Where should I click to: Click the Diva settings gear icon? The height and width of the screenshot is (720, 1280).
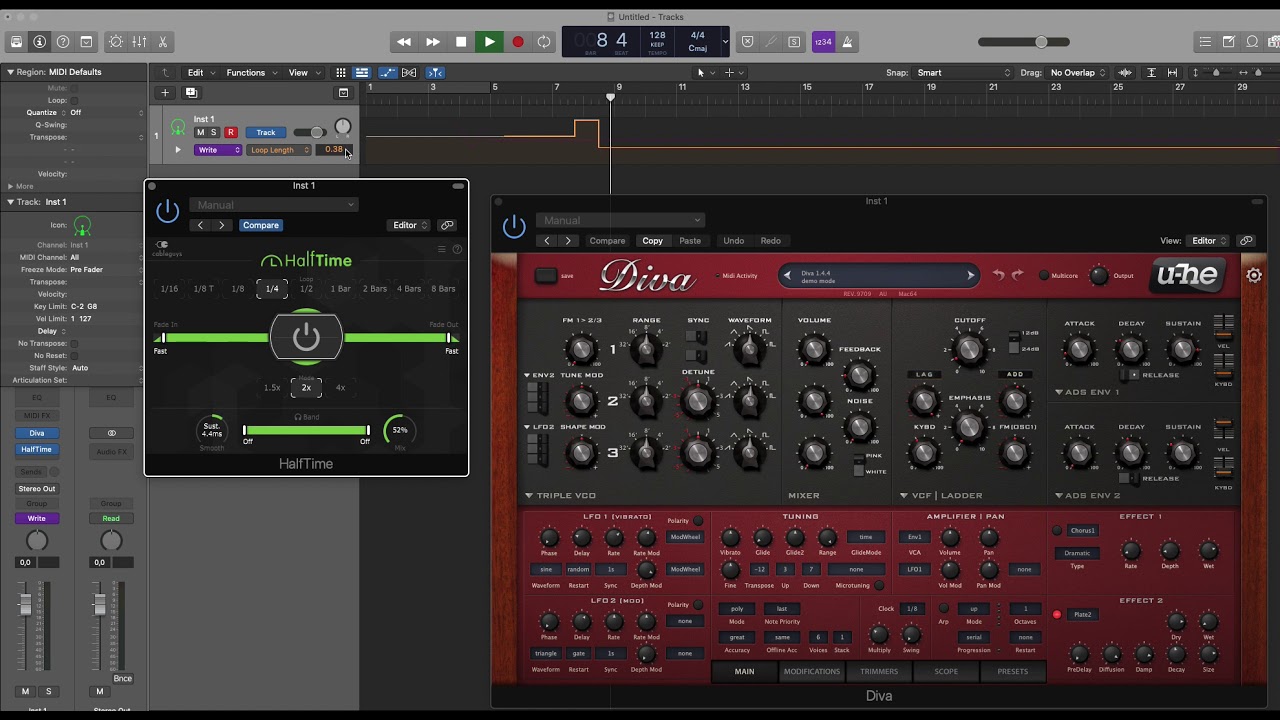click(1254, 275)
